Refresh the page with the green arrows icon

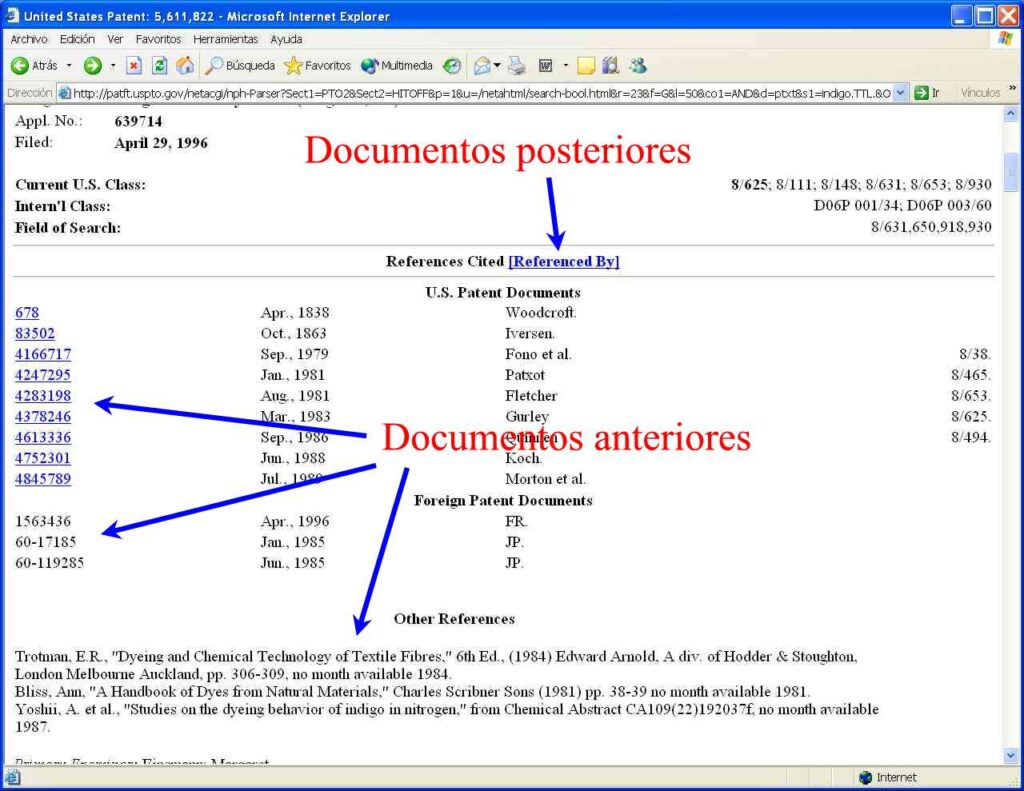159,65
